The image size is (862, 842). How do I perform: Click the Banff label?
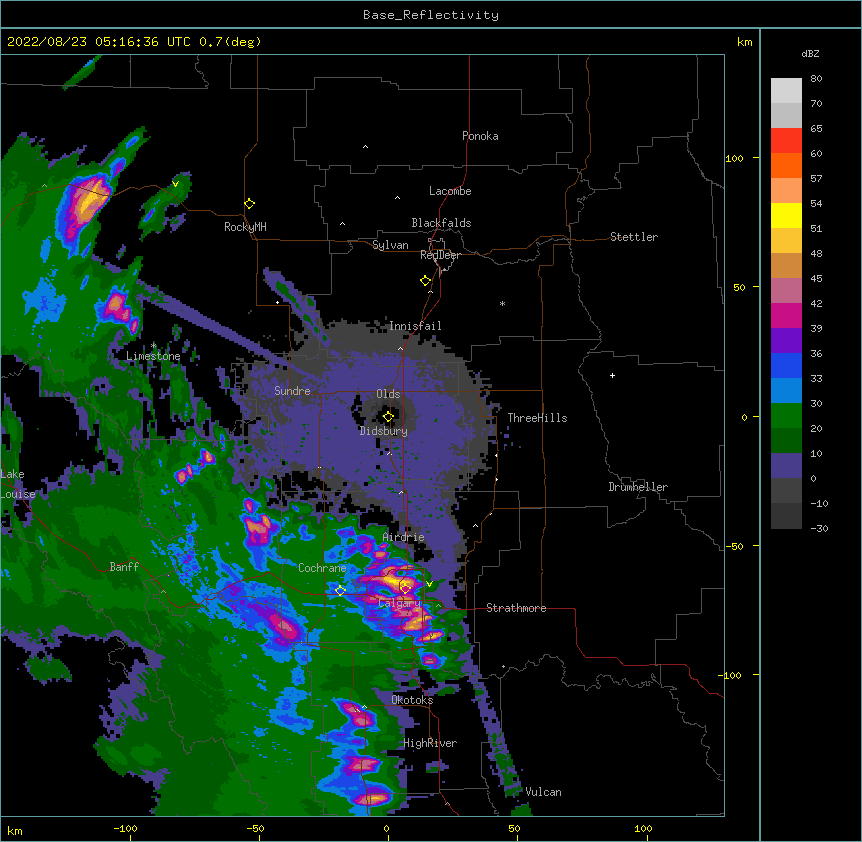(124, 567)
